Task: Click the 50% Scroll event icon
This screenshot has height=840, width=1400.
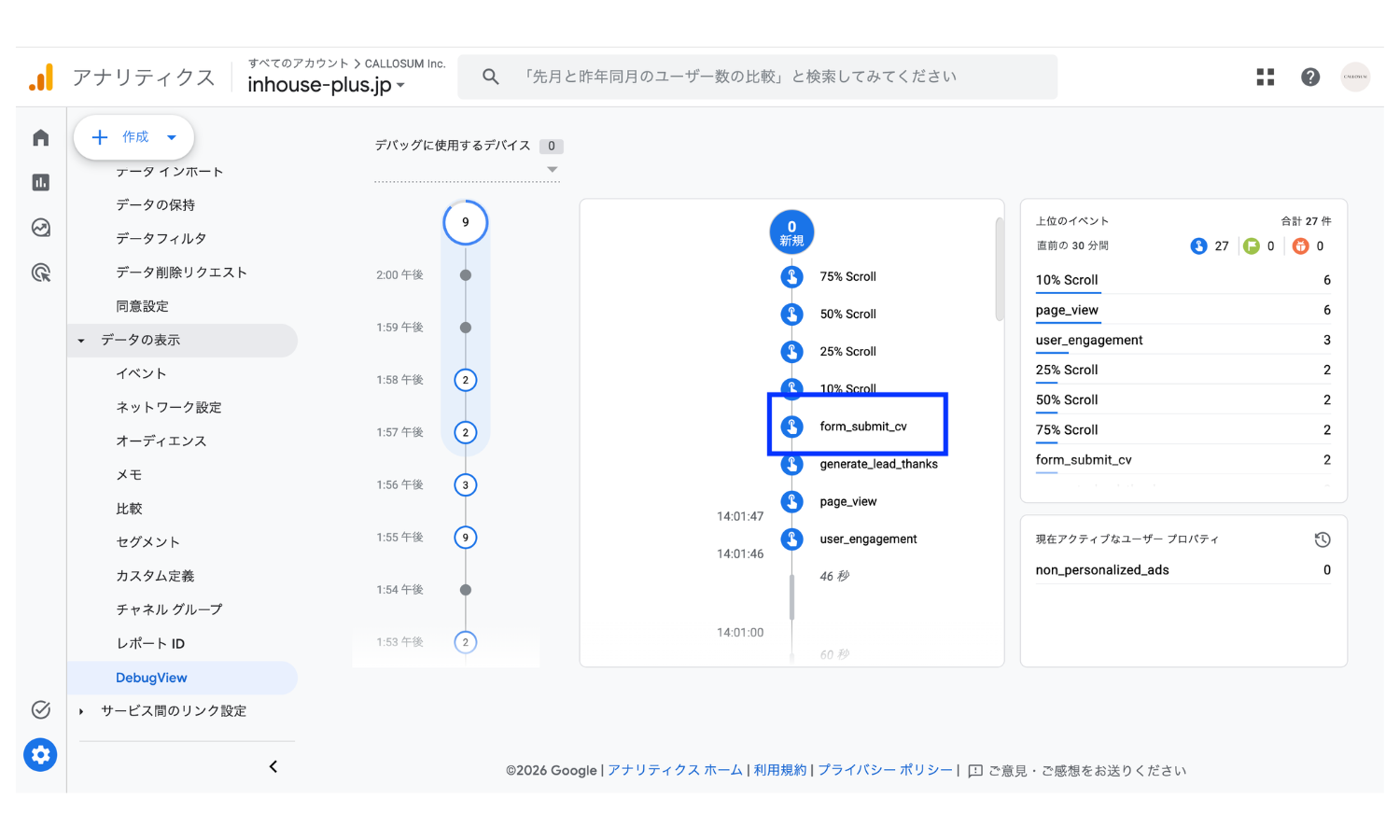Action: coord(791,314)
